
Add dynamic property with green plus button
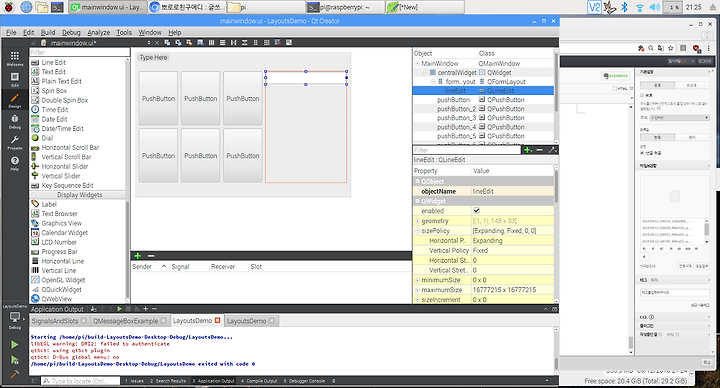[x=528, y=150]
